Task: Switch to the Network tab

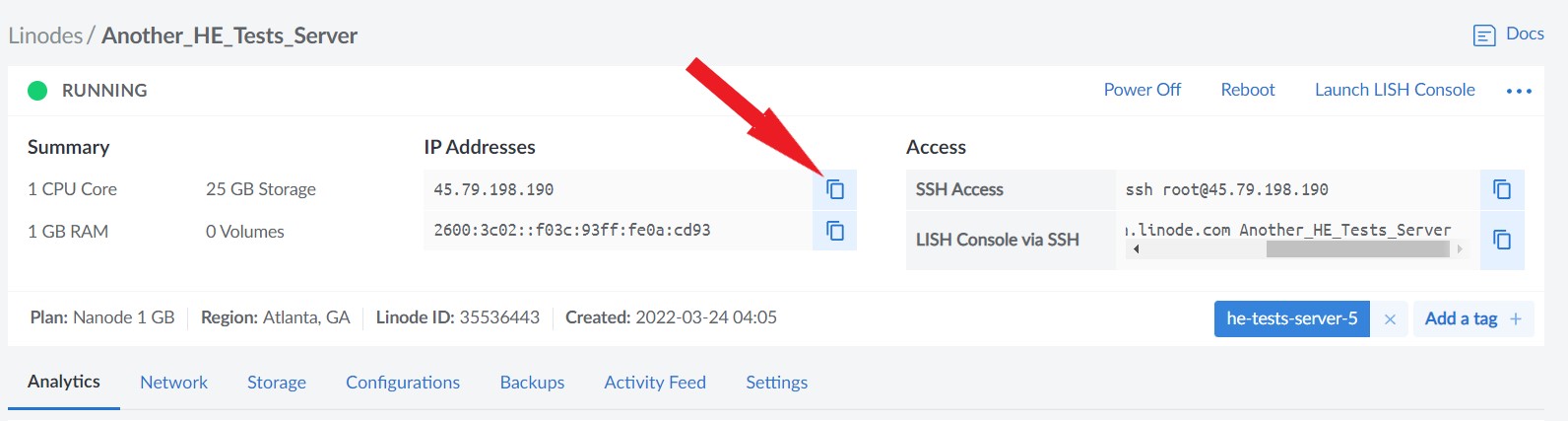Action: tap(173, 383)
